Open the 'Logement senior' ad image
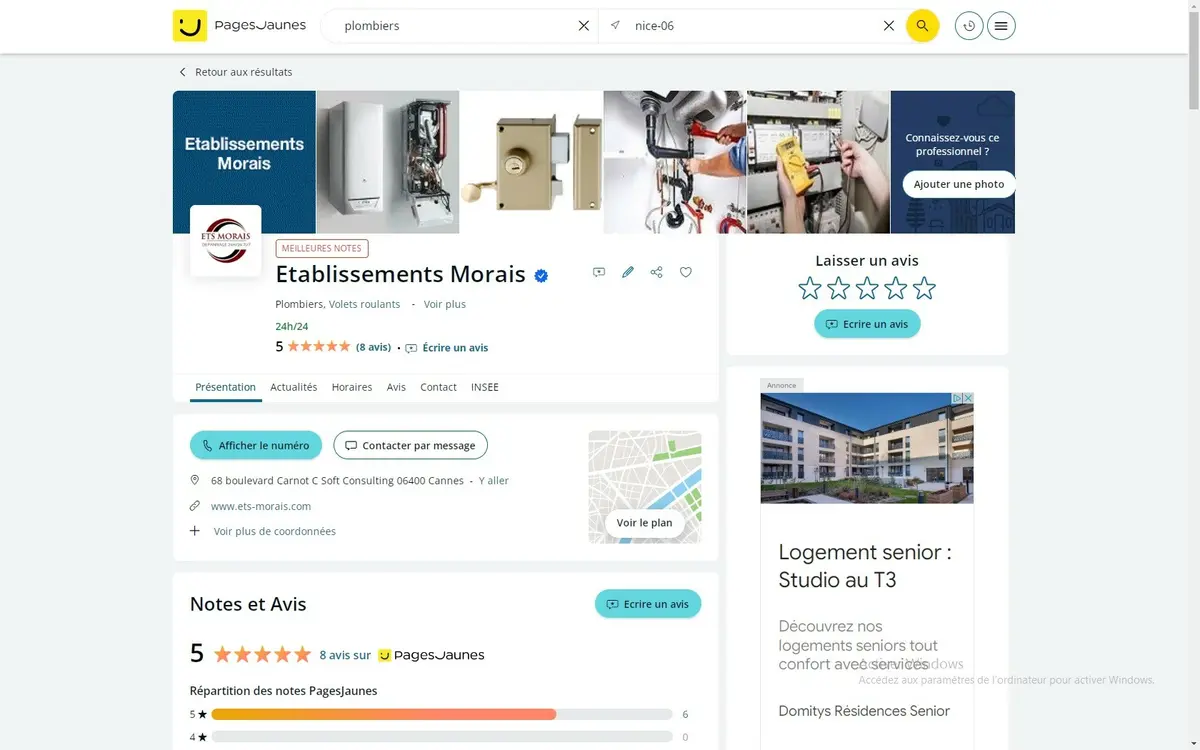The height and width of the screenshot is (750, 1200). point(867,448)
